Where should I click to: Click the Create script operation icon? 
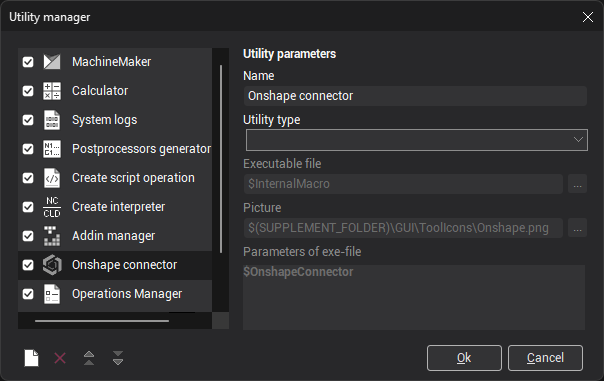point(52,178)
